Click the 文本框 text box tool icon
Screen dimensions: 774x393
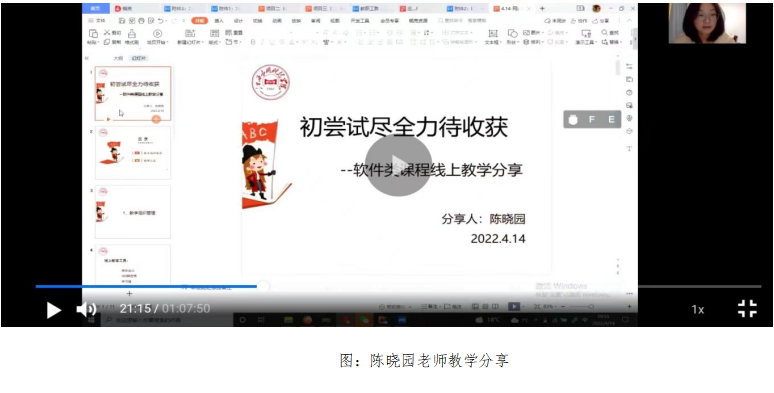493,34
